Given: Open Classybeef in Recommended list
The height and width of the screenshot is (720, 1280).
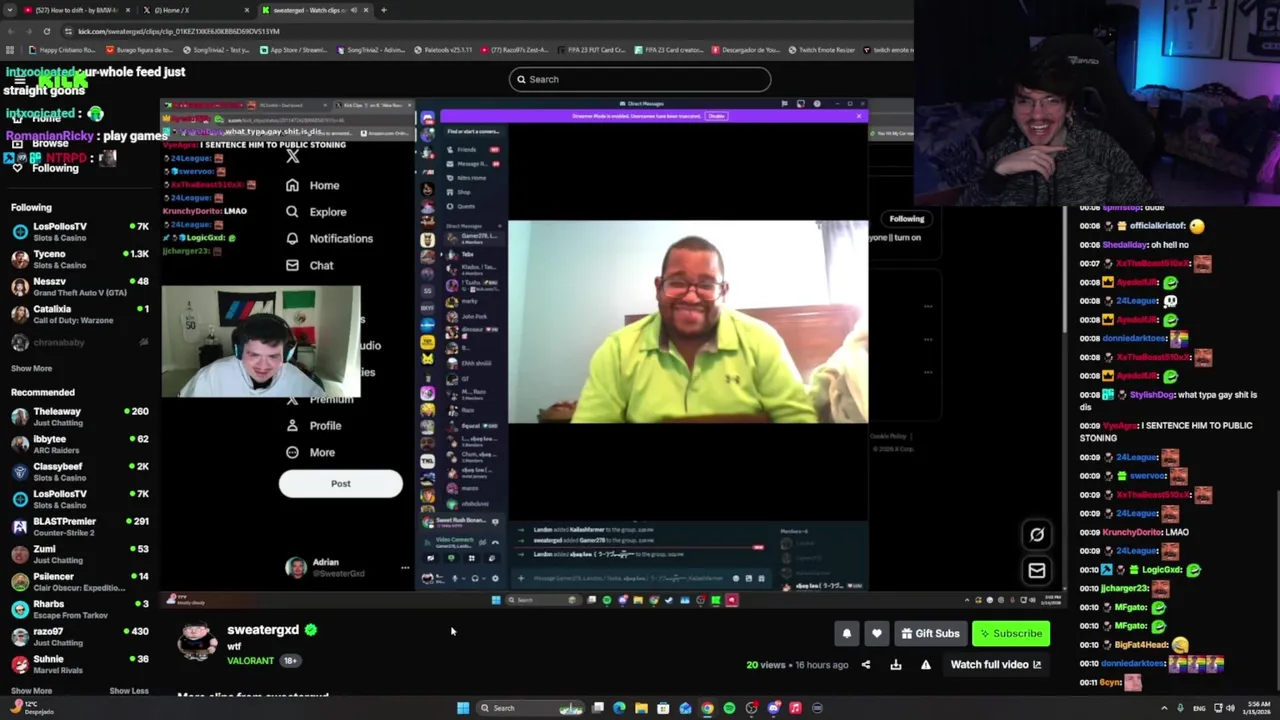Looking at the screenshot, I should point(79,472).
